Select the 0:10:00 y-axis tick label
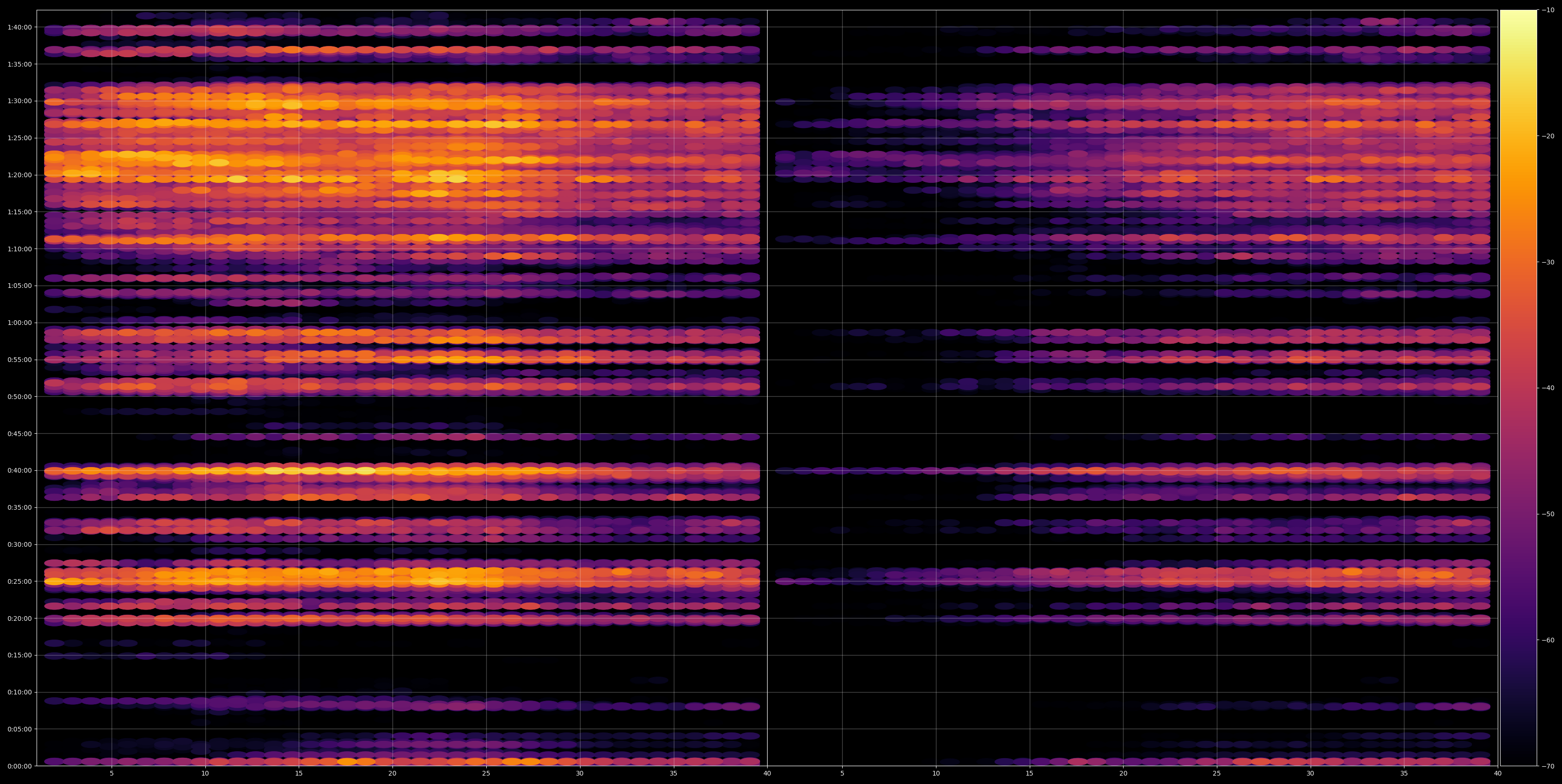1562x784 pixels. pos(19,692)
